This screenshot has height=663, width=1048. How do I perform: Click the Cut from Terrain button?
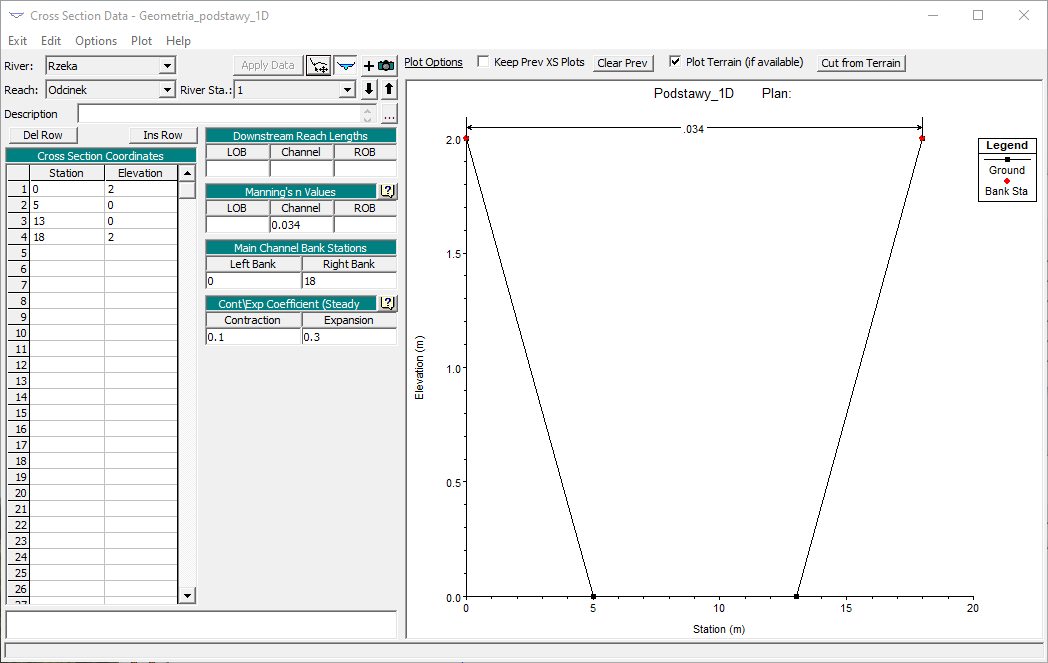[x=860, y=63]
